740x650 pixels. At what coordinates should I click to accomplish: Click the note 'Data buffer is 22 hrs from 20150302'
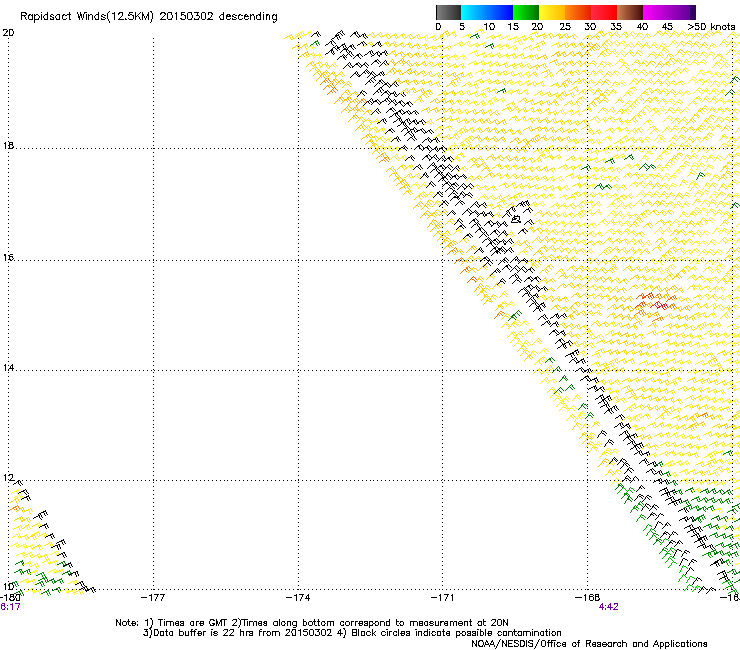[243, 633]
